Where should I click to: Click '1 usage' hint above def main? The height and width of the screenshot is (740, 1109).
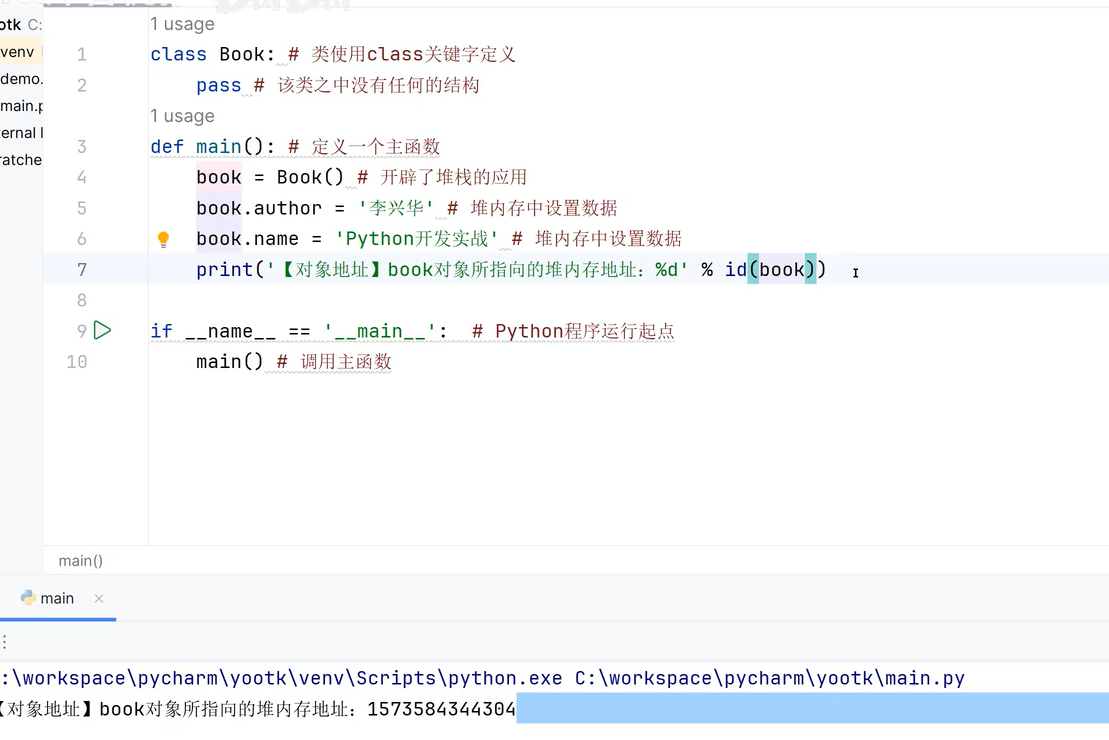point(182,115)
